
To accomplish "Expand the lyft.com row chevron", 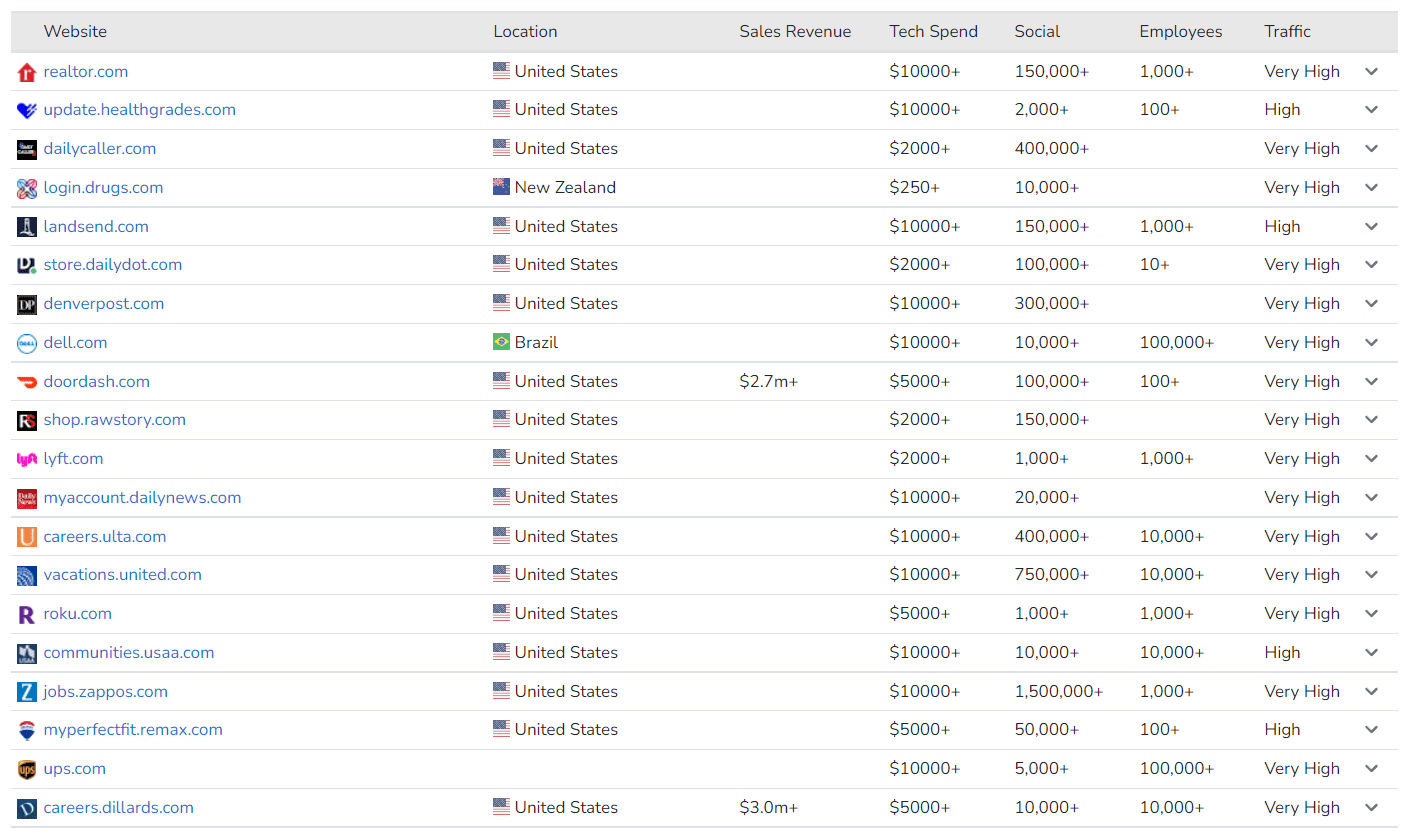I will [x=1372, y=459].
